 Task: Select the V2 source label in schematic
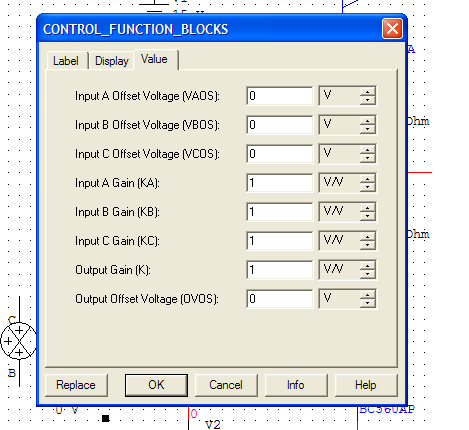(213, 425)
